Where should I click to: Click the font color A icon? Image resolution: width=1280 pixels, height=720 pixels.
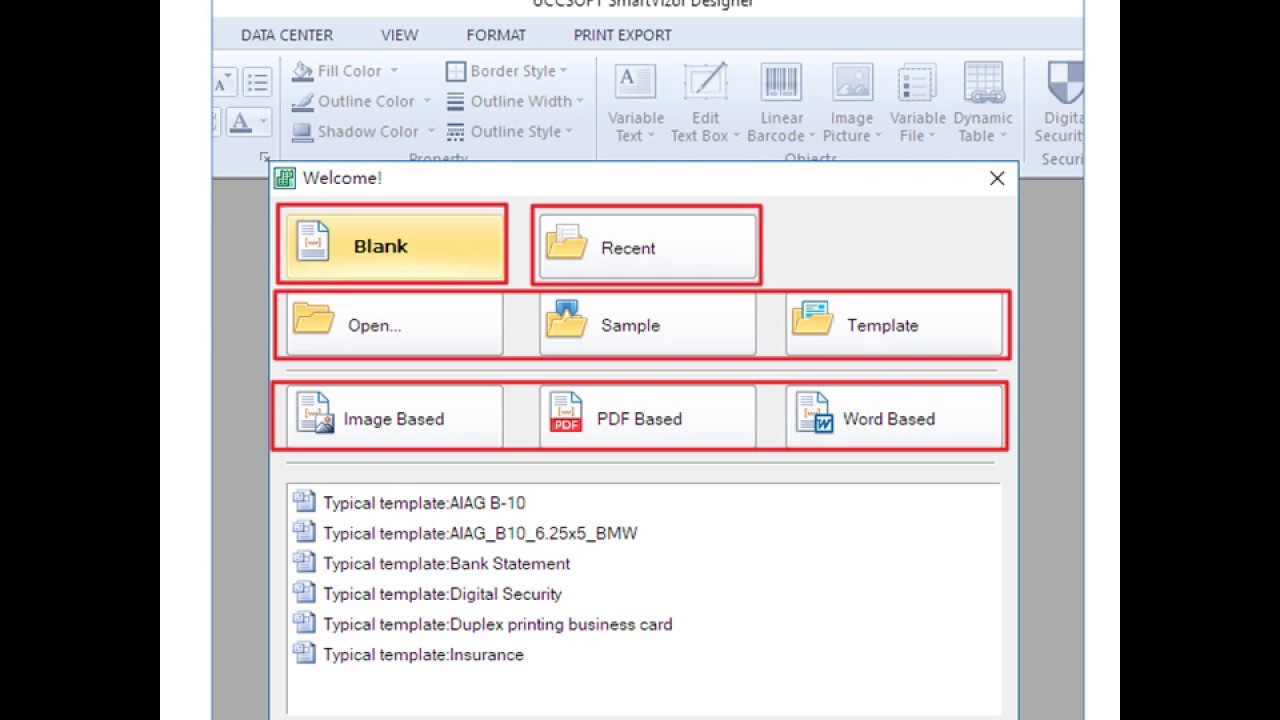240,123
